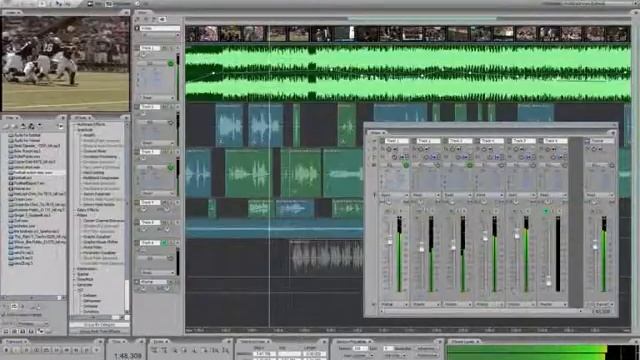Screen dimensions: 640x360
Task: Select the Transport panel tab
Action: 15,341
